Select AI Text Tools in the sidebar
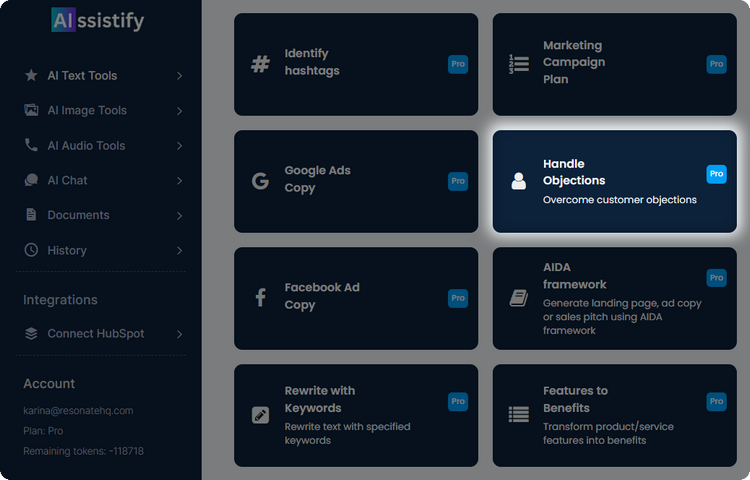 point(82,76)
